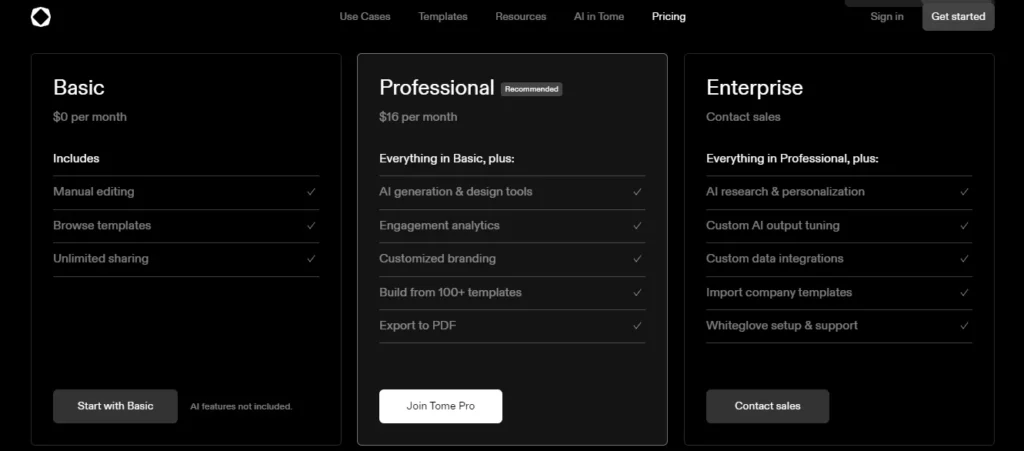Click the 'Unlimited sharing' feature text
The image size is (1024, 451).
click(x=101, y=258)
